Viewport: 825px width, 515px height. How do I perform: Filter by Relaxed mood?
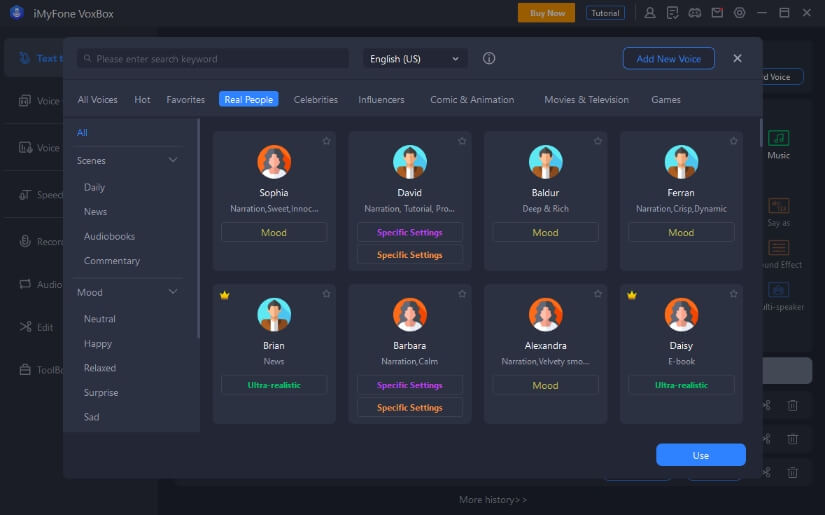99,368
